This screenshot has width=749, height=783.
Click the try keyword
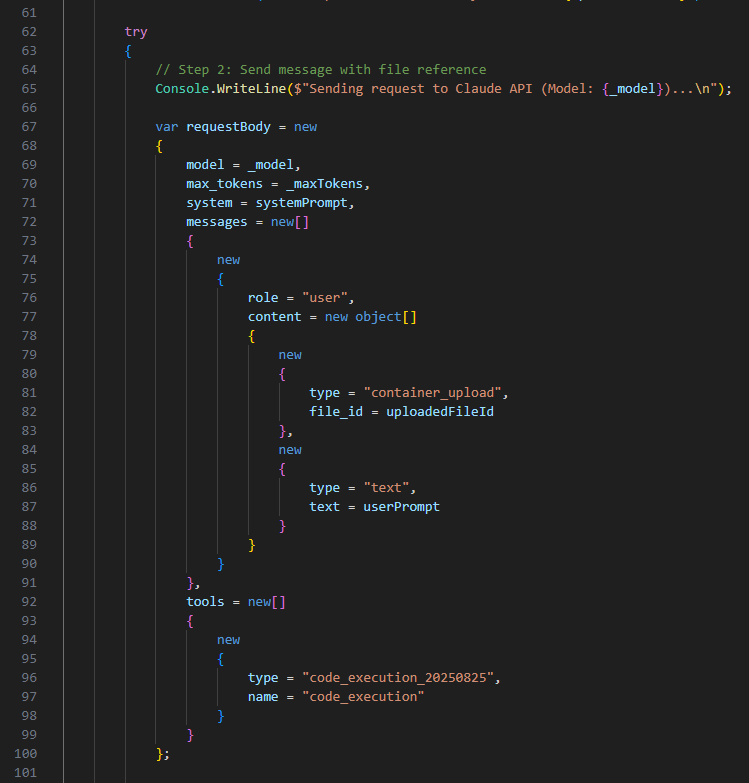point(136,32)
